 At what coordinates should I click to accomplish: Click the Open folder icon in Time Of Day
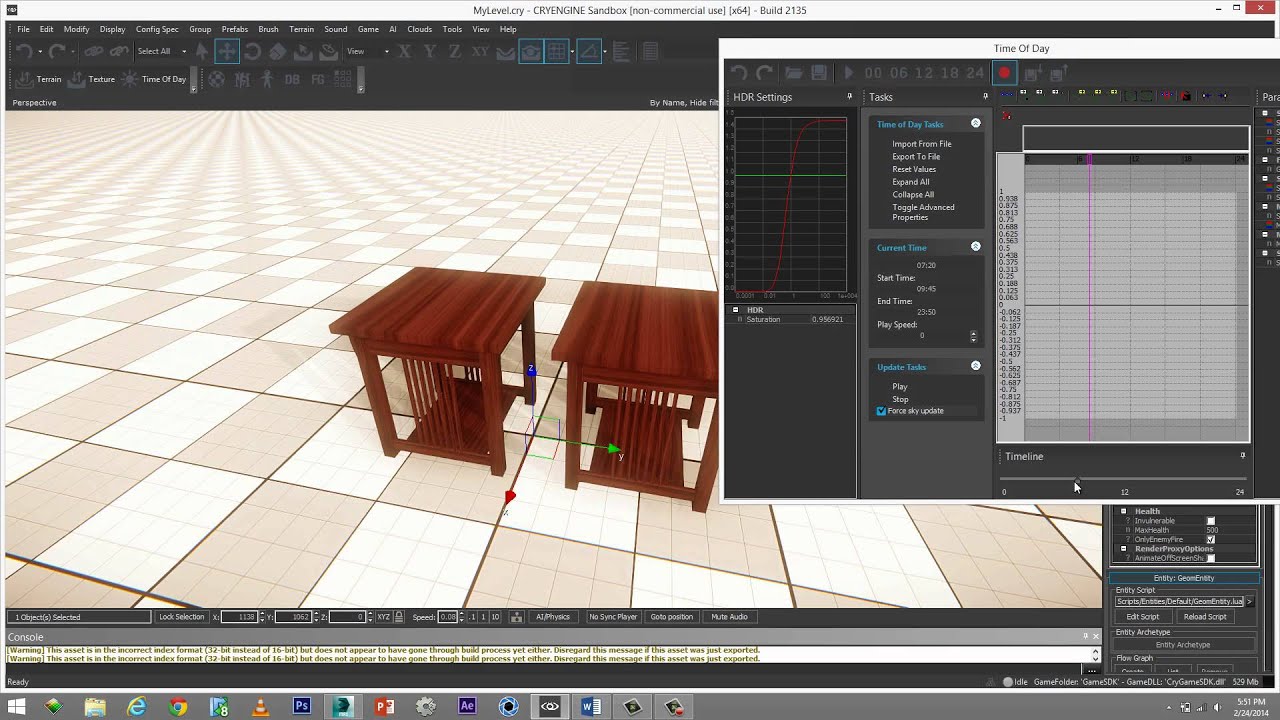point(793,73)
